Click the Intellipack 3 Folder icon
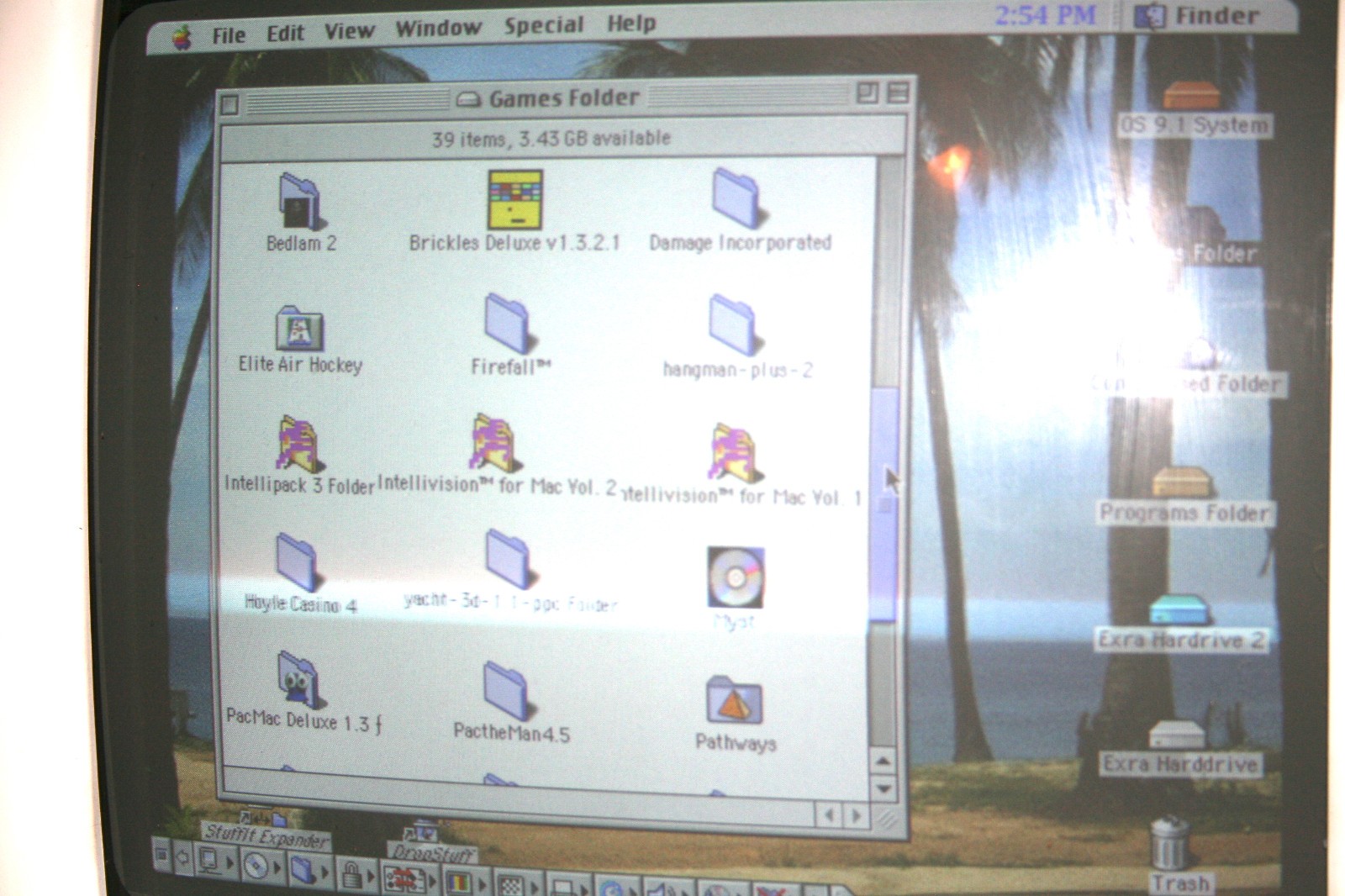Screen dimensions: 1345x896 (x=298, y=445)
